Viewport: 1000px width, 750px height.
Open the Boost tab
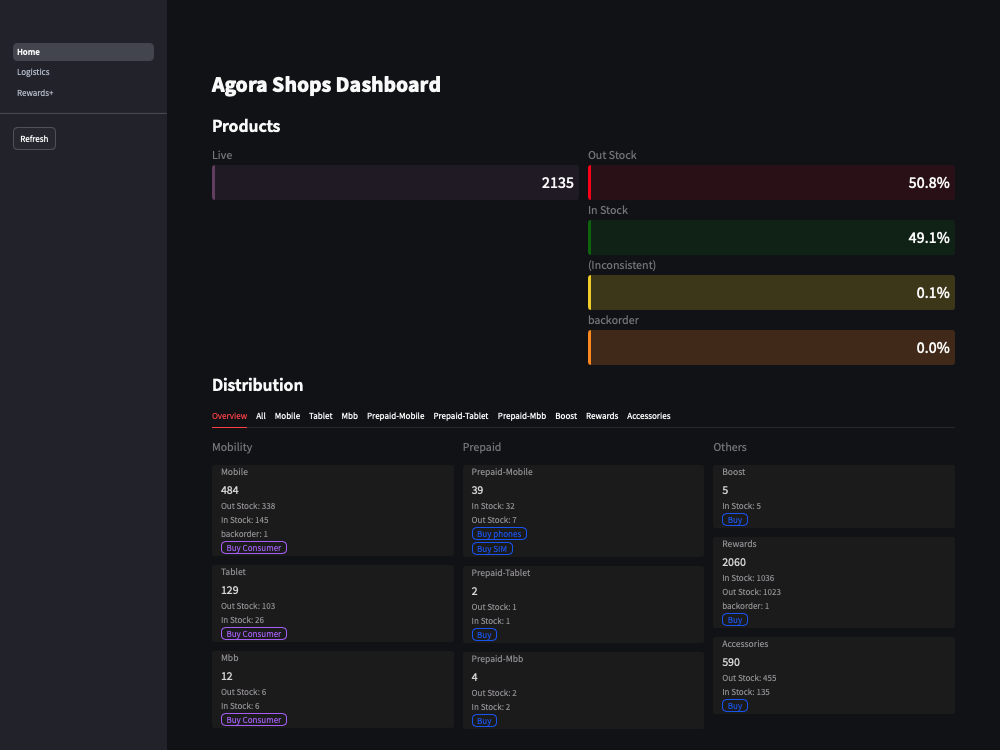pos(566,416)
